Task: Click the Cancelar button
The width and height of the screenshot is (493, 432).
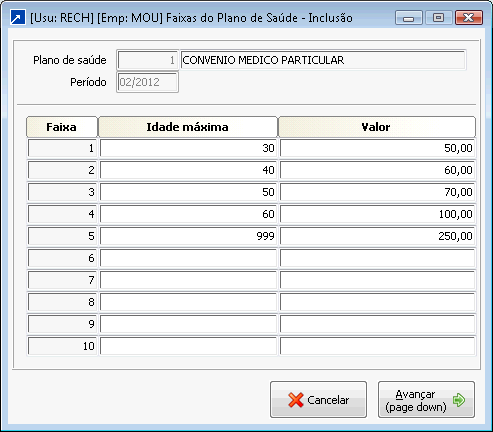Action: [x=318, y=400]
